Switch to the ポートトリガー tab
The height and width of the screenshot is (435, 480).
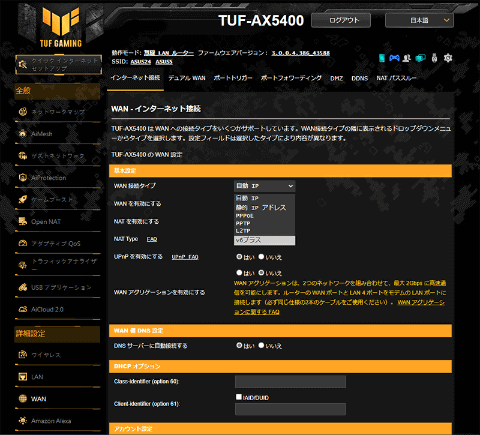click(233, 78)
